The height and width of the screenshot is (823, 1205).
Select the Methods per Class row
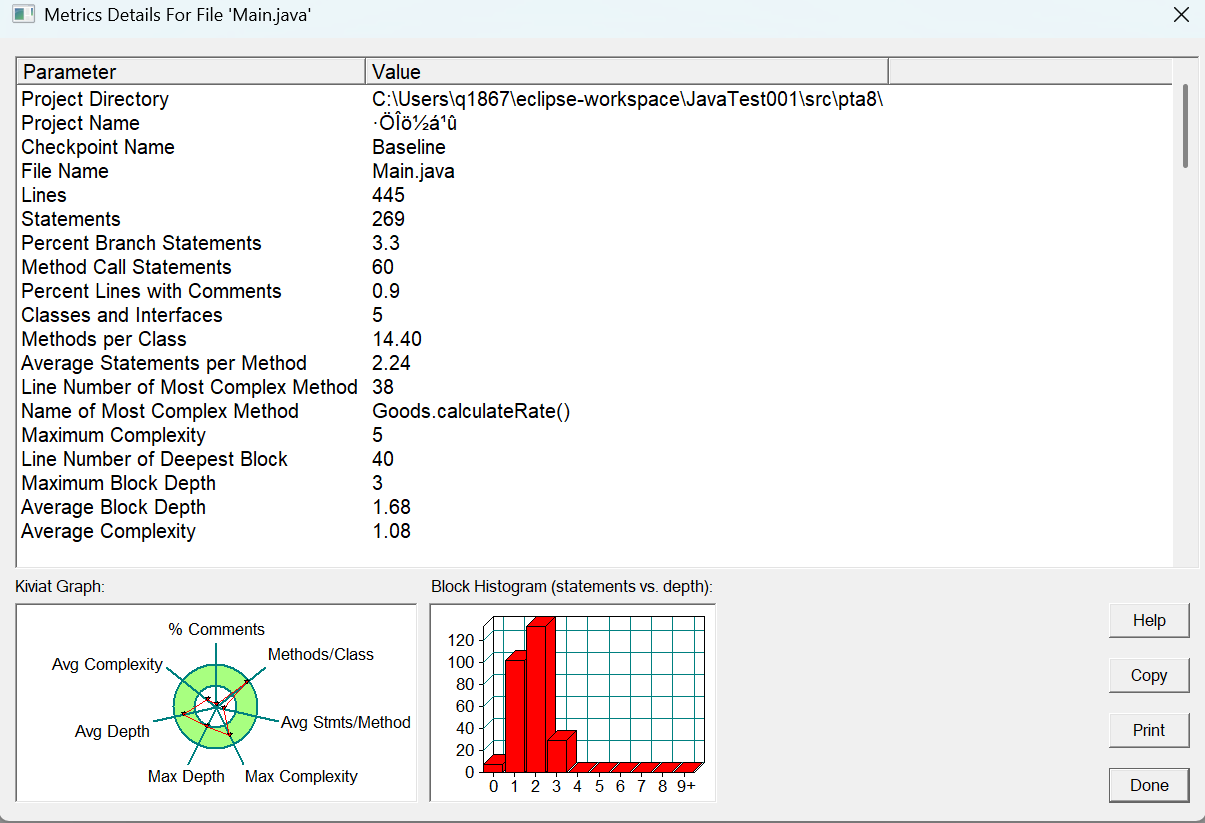595,339
